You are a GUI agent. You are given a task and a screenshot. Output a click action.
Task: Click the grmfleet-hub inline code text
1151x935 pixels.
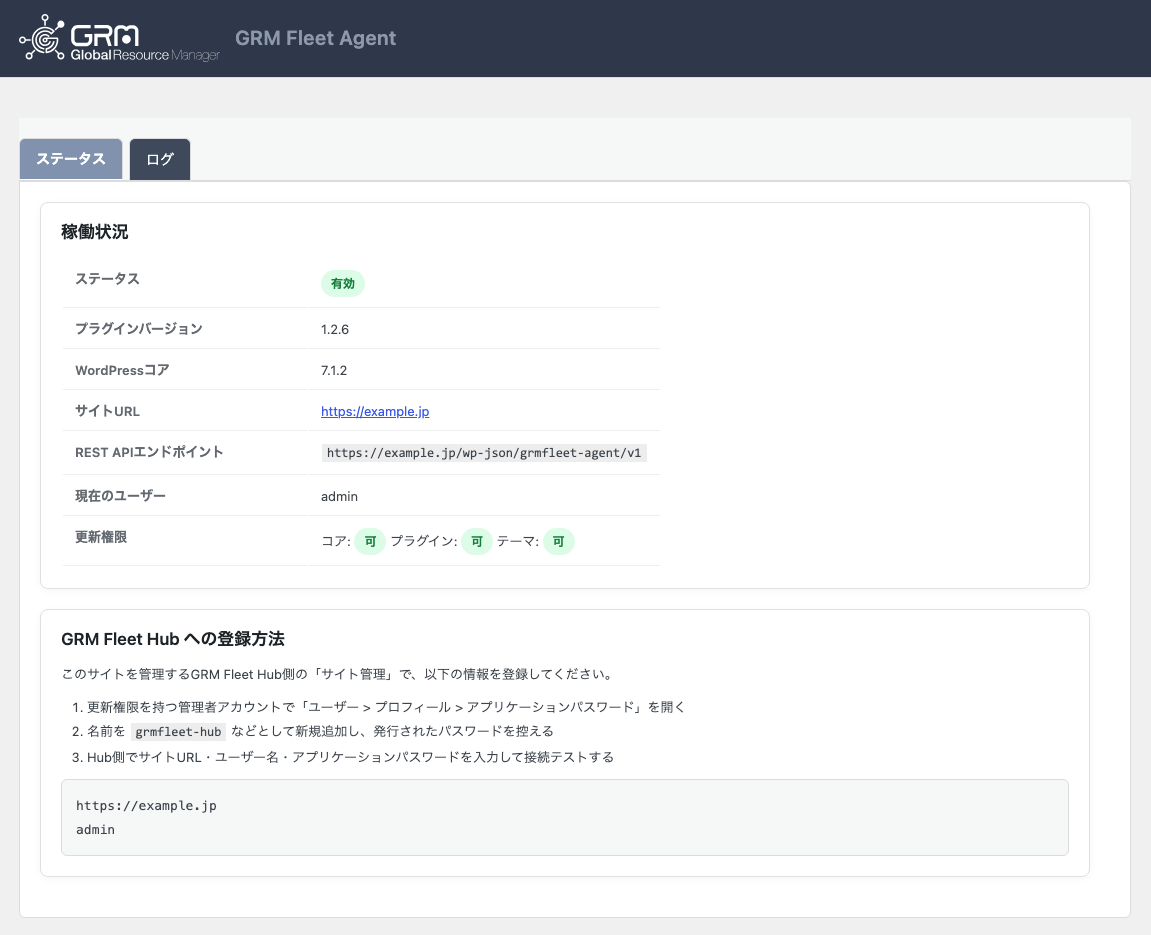[178, 732]
